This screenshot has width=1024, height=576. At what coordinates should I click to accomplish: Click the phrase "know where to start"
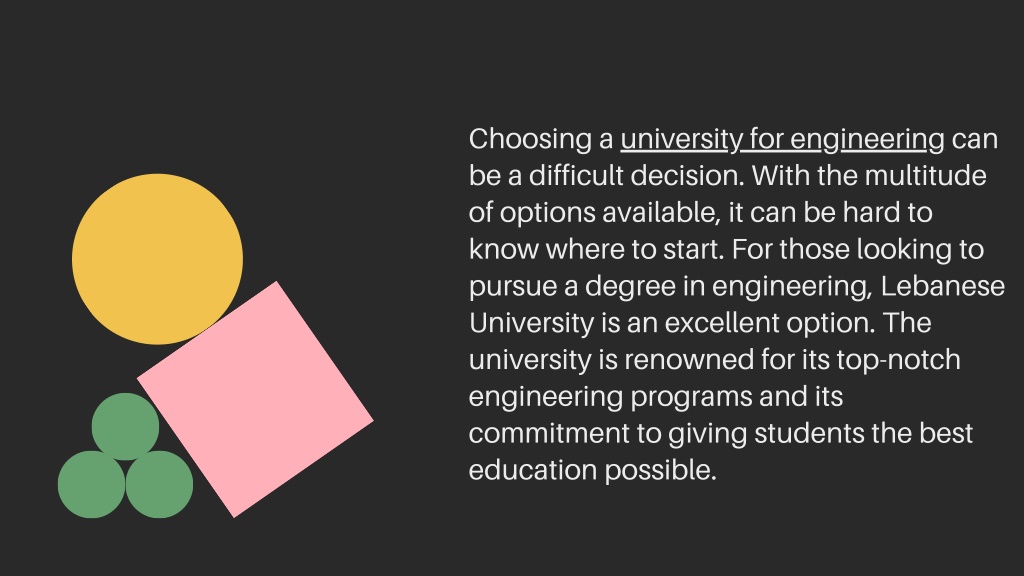click(594, 249)
